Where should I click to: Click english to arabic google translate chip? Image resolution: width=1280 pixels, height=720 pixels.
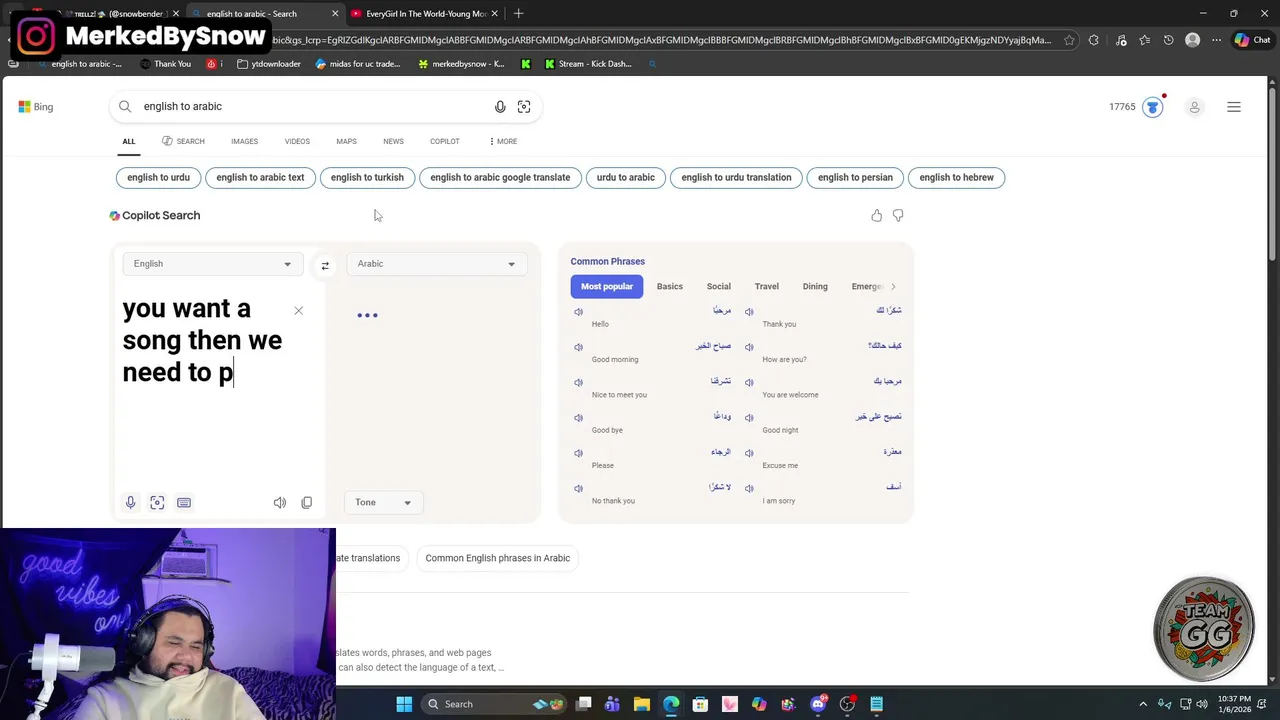tap(500, 177)
